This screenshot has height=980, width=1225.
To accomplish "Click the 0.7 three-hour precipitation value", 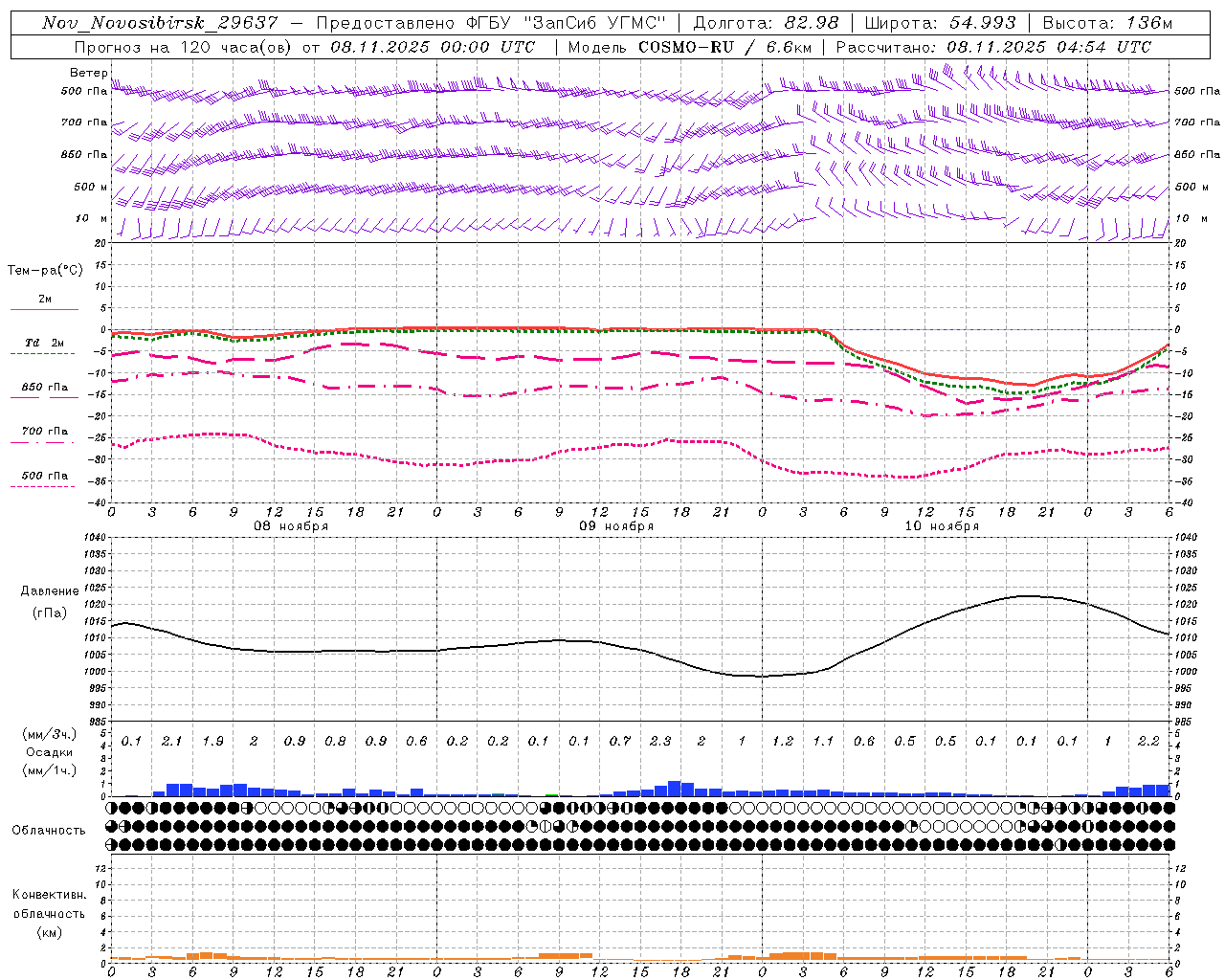I will click(x=620, y=742).
